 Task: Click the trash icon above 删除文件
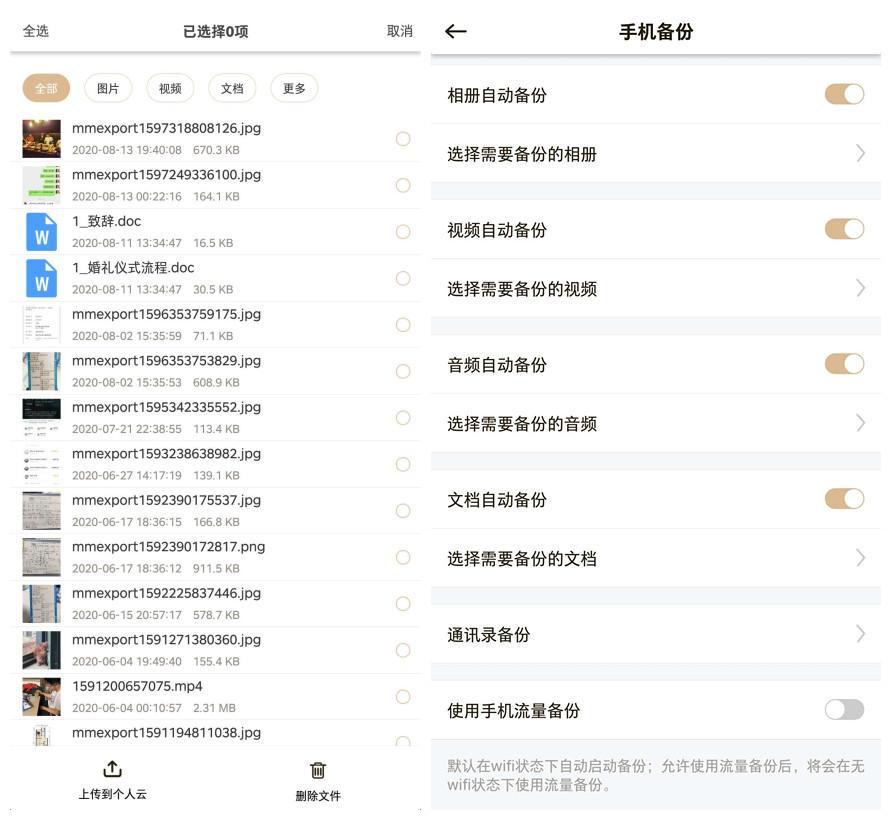tap(317, 770)
